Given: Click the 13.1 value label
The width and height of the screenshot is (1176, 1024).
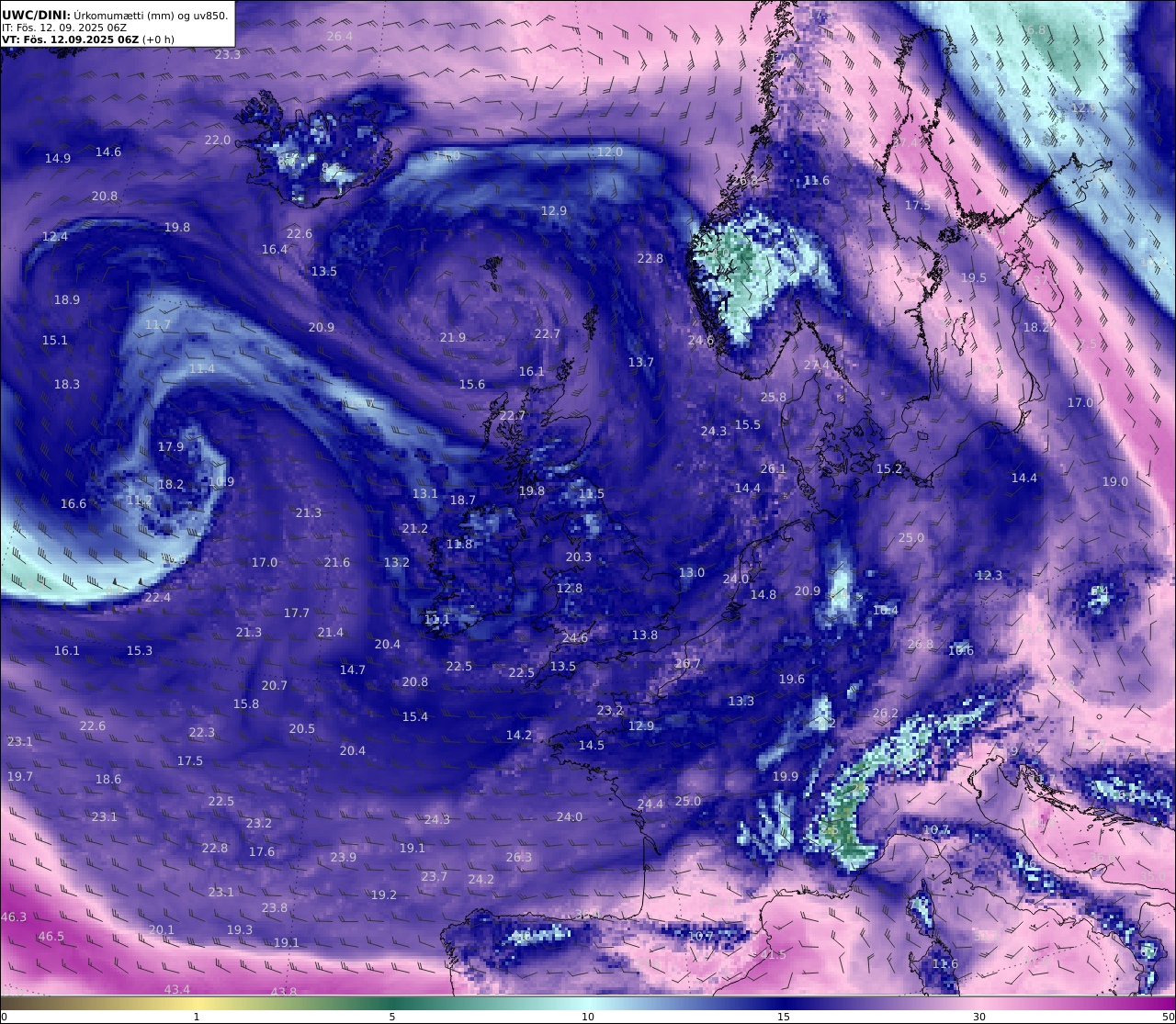Looking at the screenshot, I should (425, 493).
